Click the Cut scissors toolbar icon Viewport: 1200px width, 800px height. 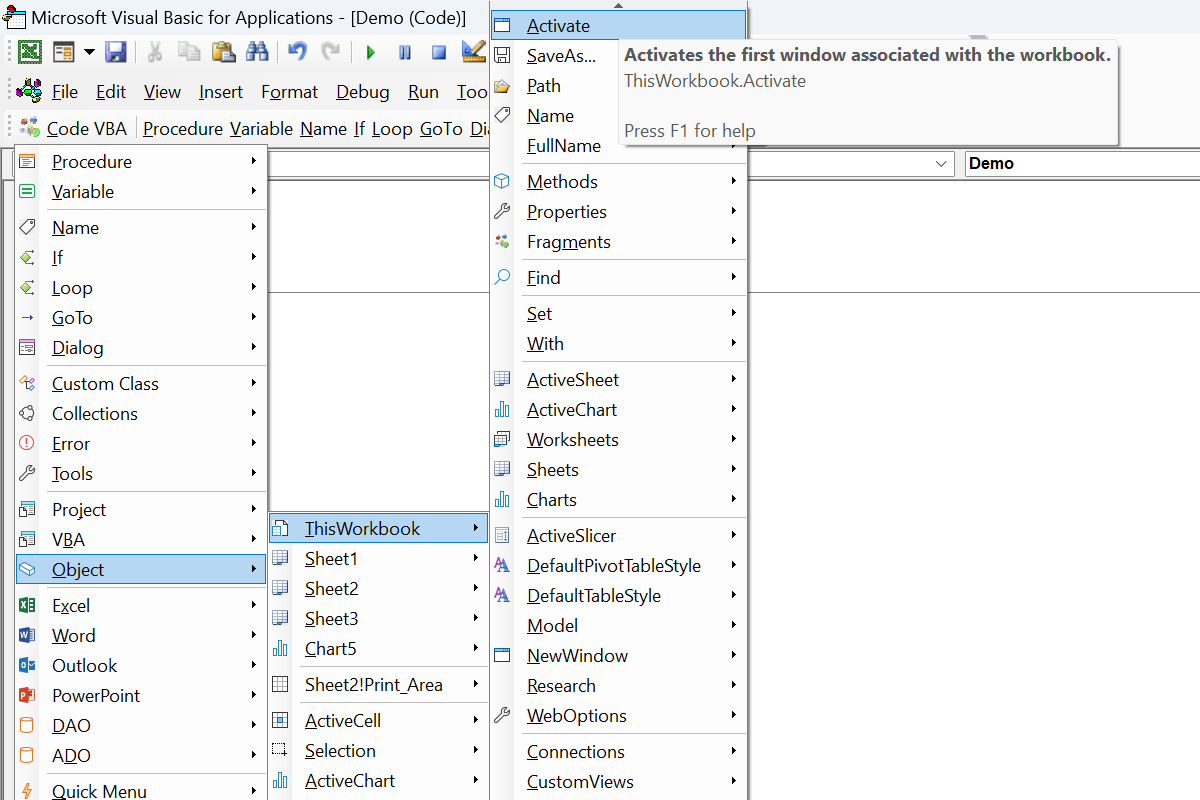point(155,52)
